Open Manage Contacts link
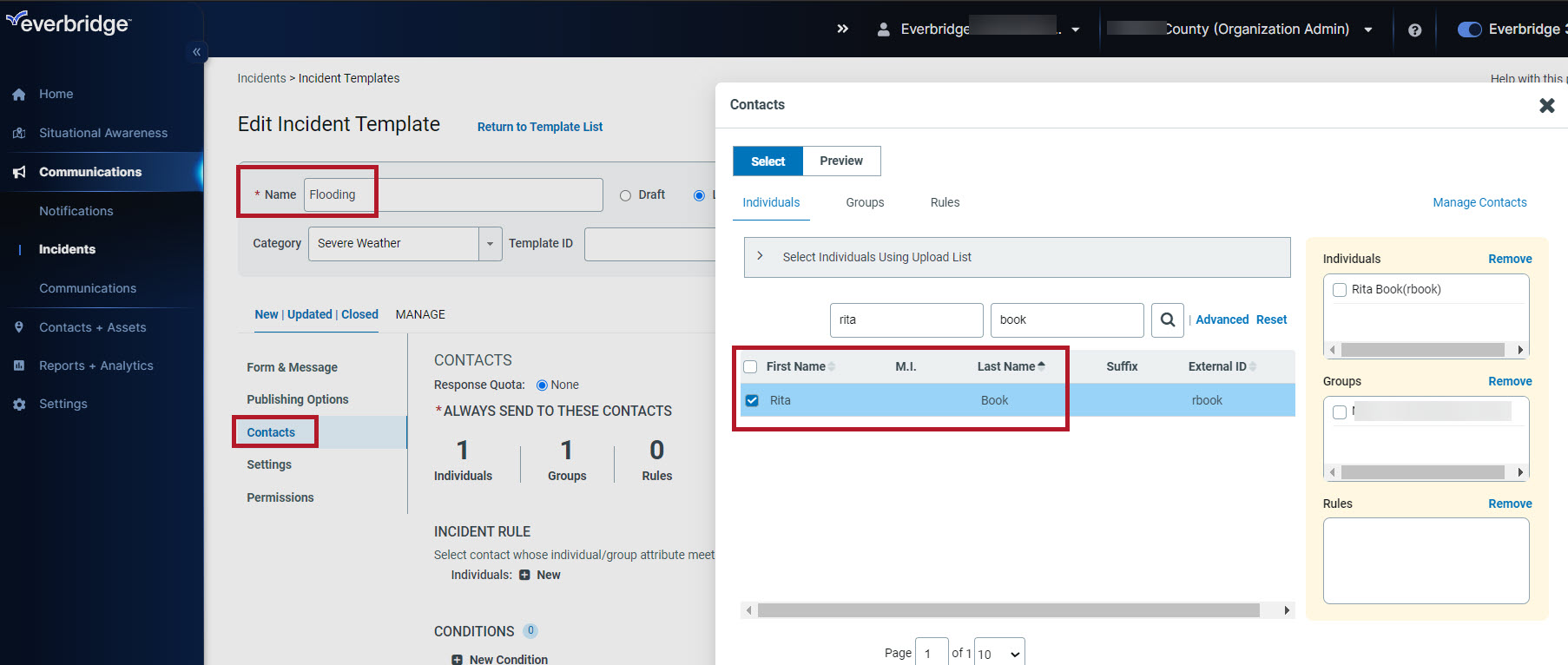The height and width of the screenshot is (665, 1568). pyautogui.click(x=1479, y=202)
